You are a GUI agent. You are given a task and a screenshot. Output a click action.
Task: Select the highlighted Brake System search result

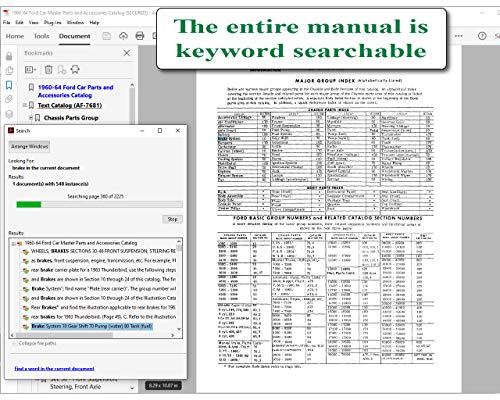(x=92, y=326)
